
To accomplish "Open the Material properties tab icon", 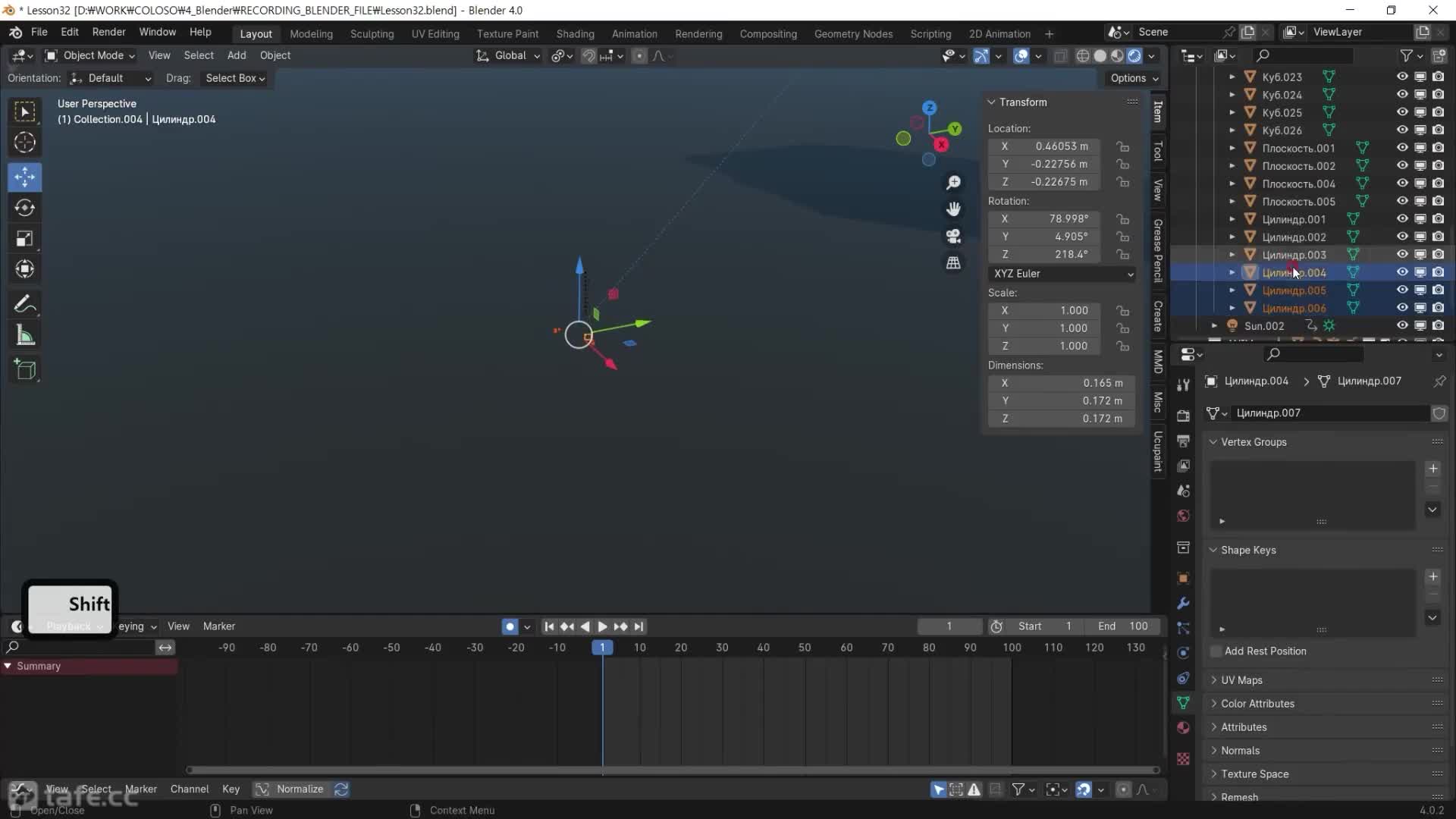I will pos(1183,728).
